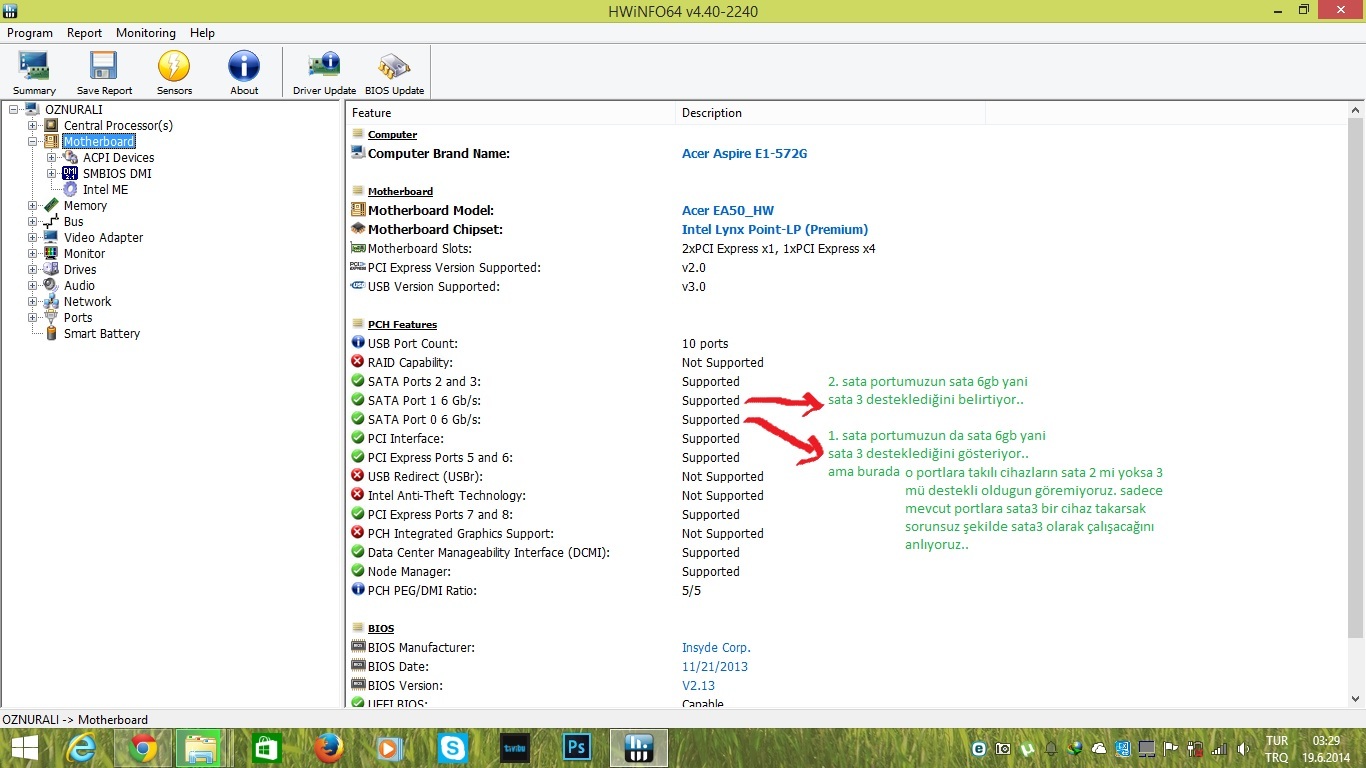Expand the Video Adapter node

click(33, 237)
